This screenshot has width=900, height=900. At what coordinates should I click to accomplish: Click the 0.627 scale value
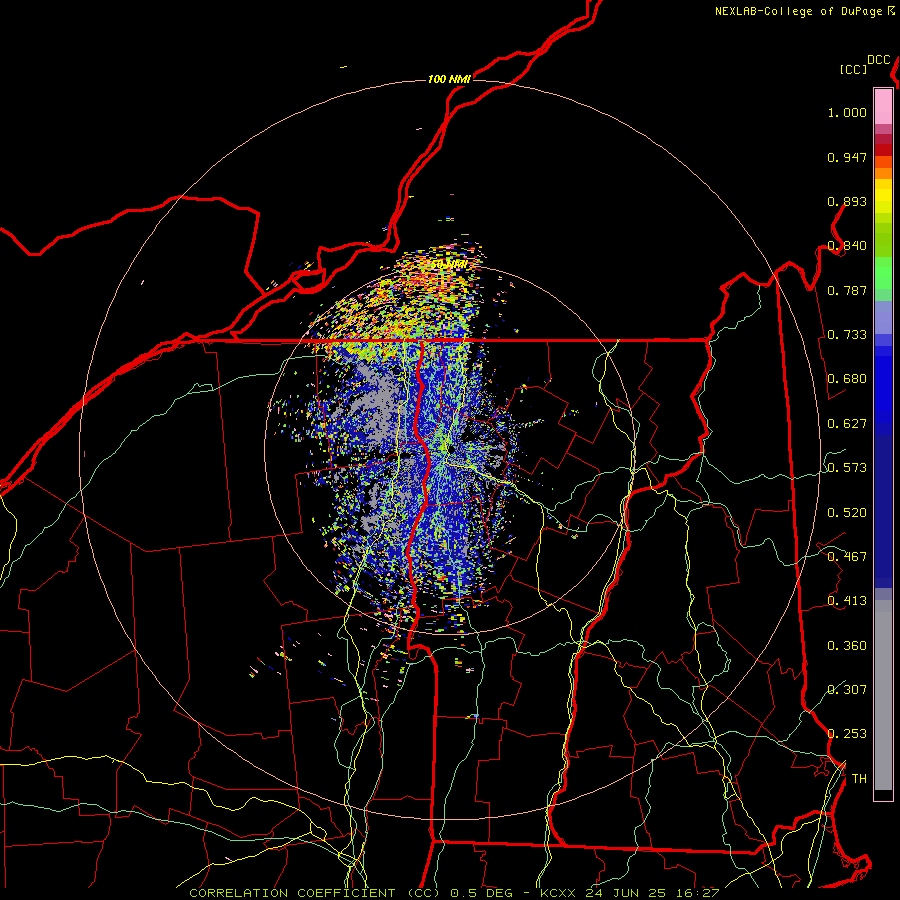pos(847,424)
